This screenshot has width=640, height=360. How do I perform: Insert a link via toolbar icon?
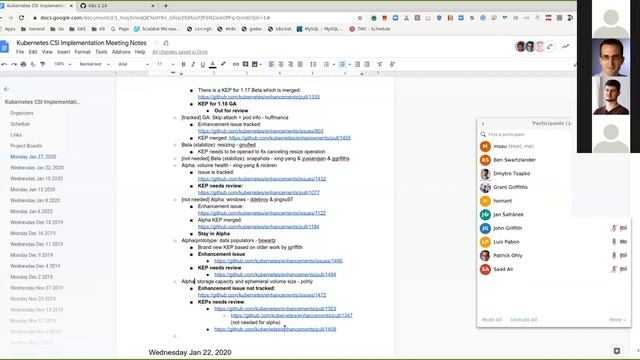coord(236,64)
